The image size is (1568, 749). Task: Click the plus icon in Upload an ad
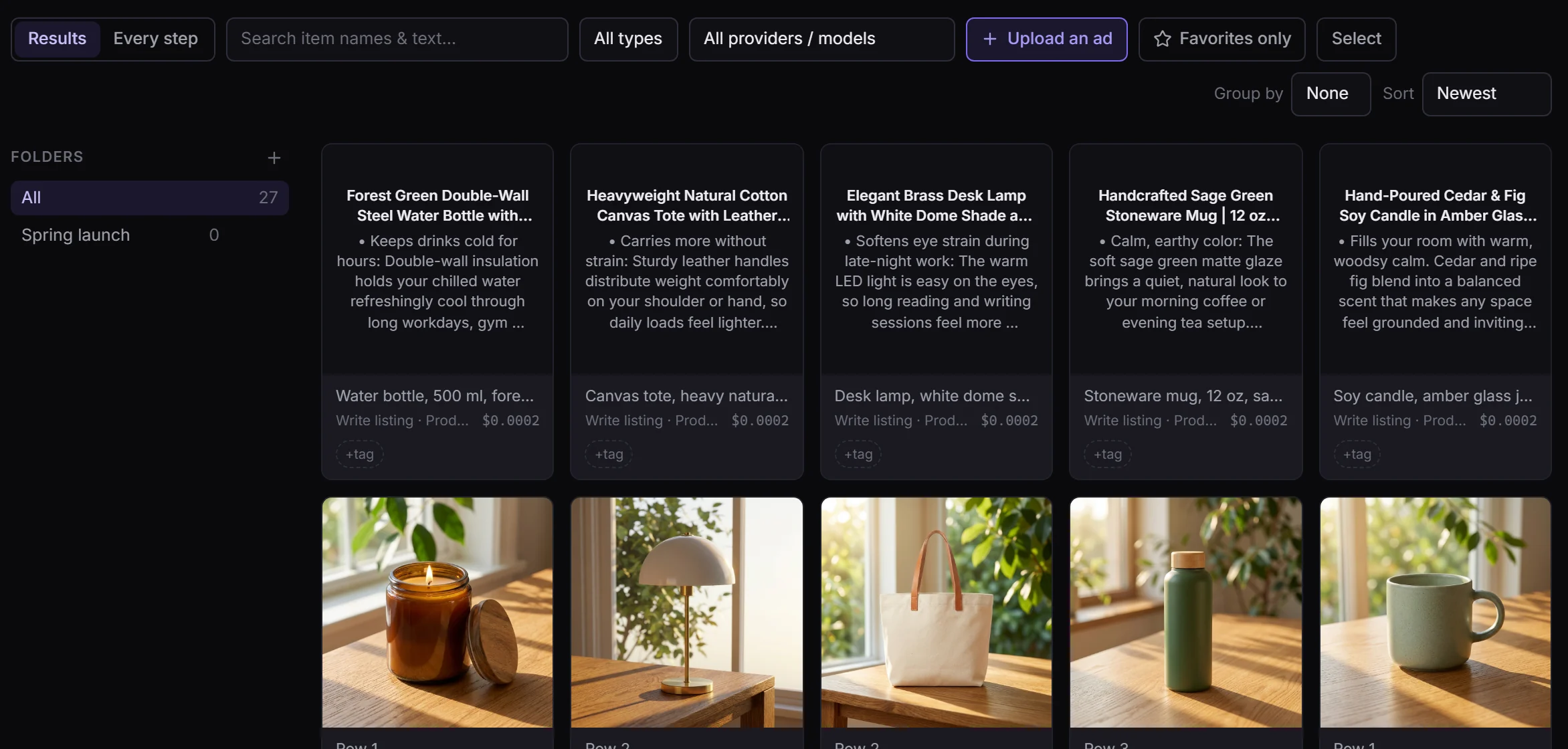[x=989, y=39]
